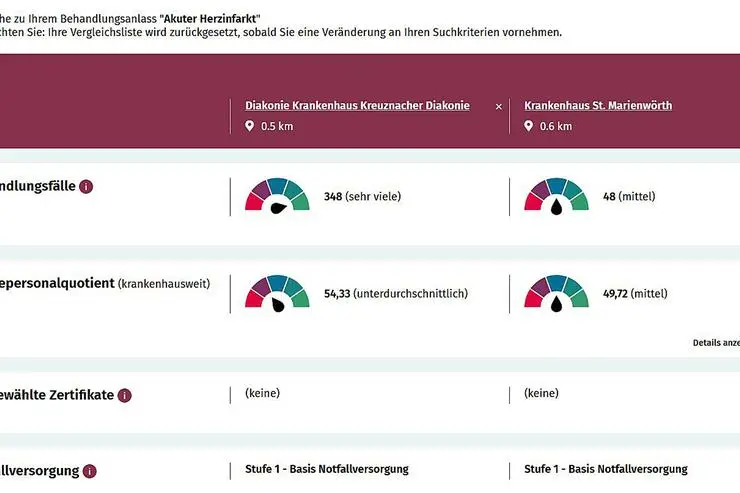Select the 348 (sehr viele) value text
This screenshot has height=493, width=740.
click(362, 196)
